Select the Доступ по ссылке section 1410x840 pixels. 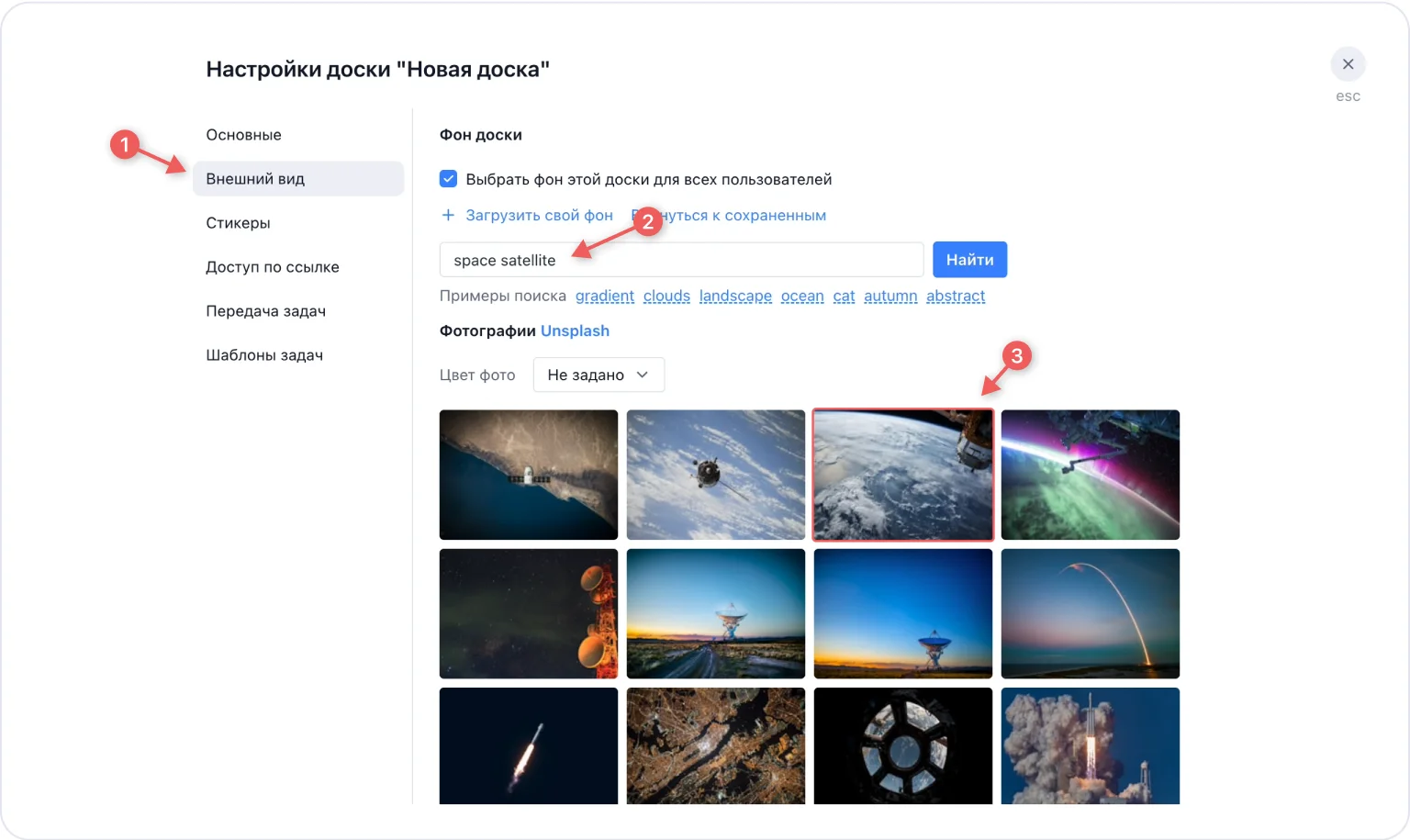[273, 266]
